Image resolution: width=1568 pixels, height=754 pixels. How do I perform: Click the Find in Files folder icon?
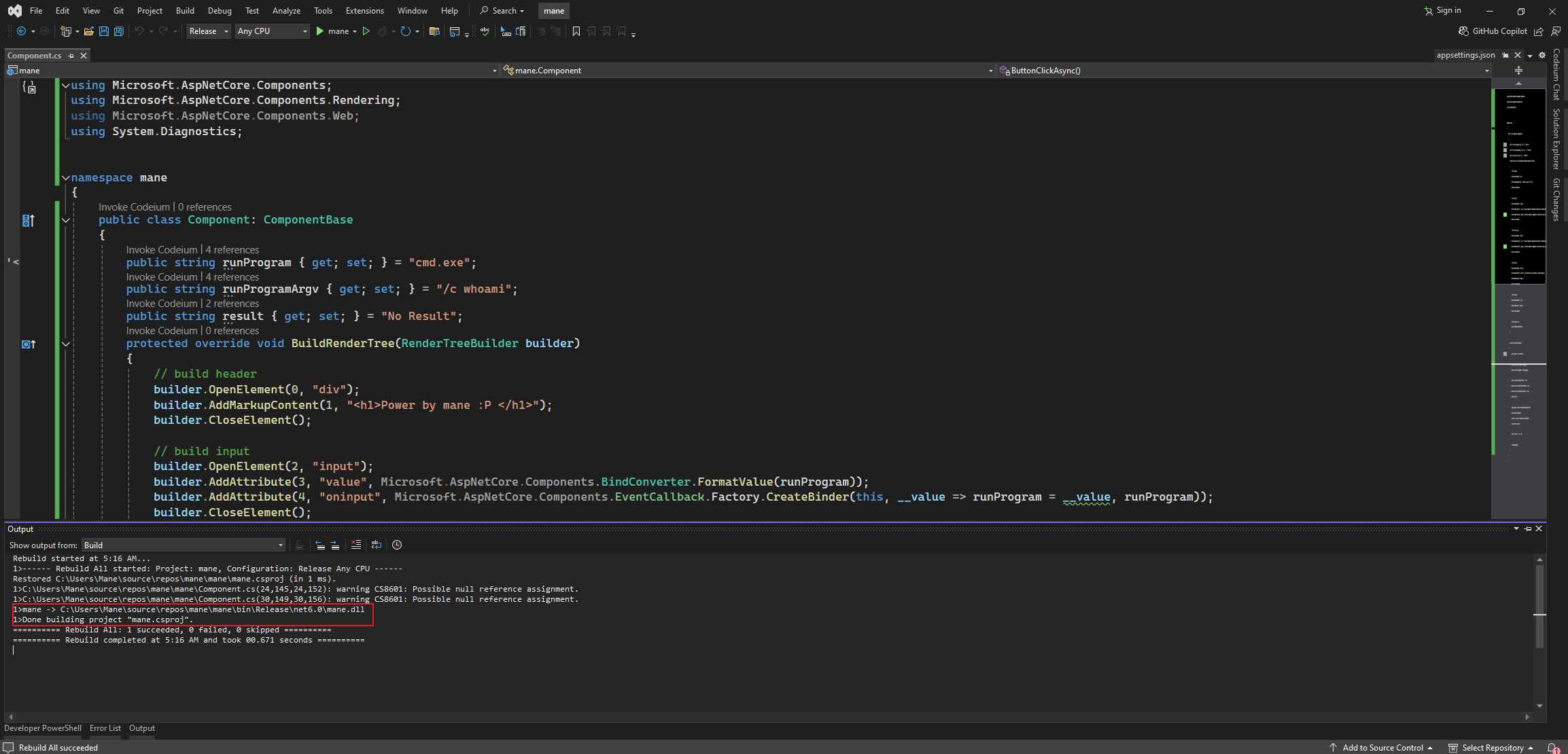[x=434, y=31]
